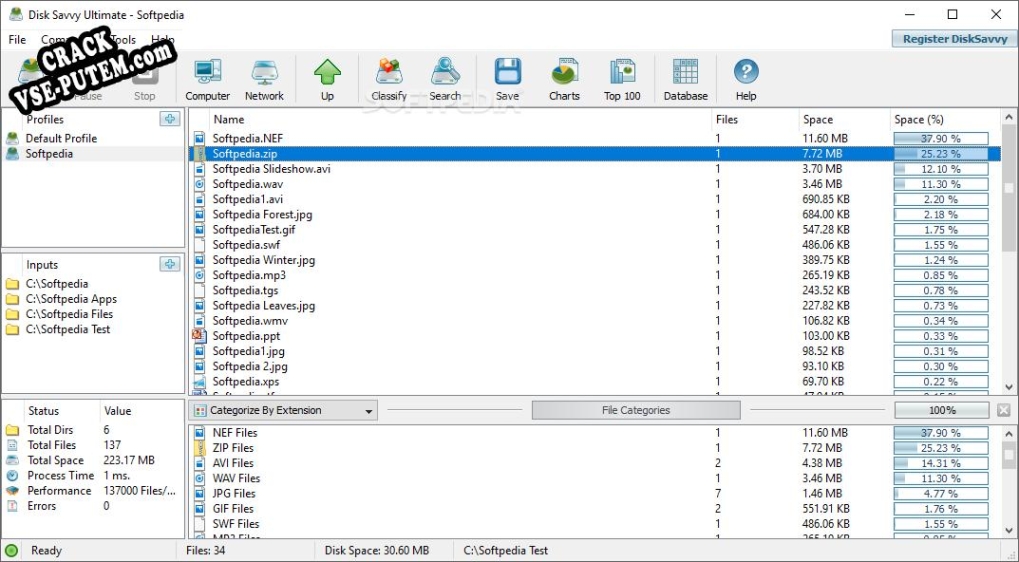Go up one directory level
This screenshot has height=562, width=1019.
point(327,78)
